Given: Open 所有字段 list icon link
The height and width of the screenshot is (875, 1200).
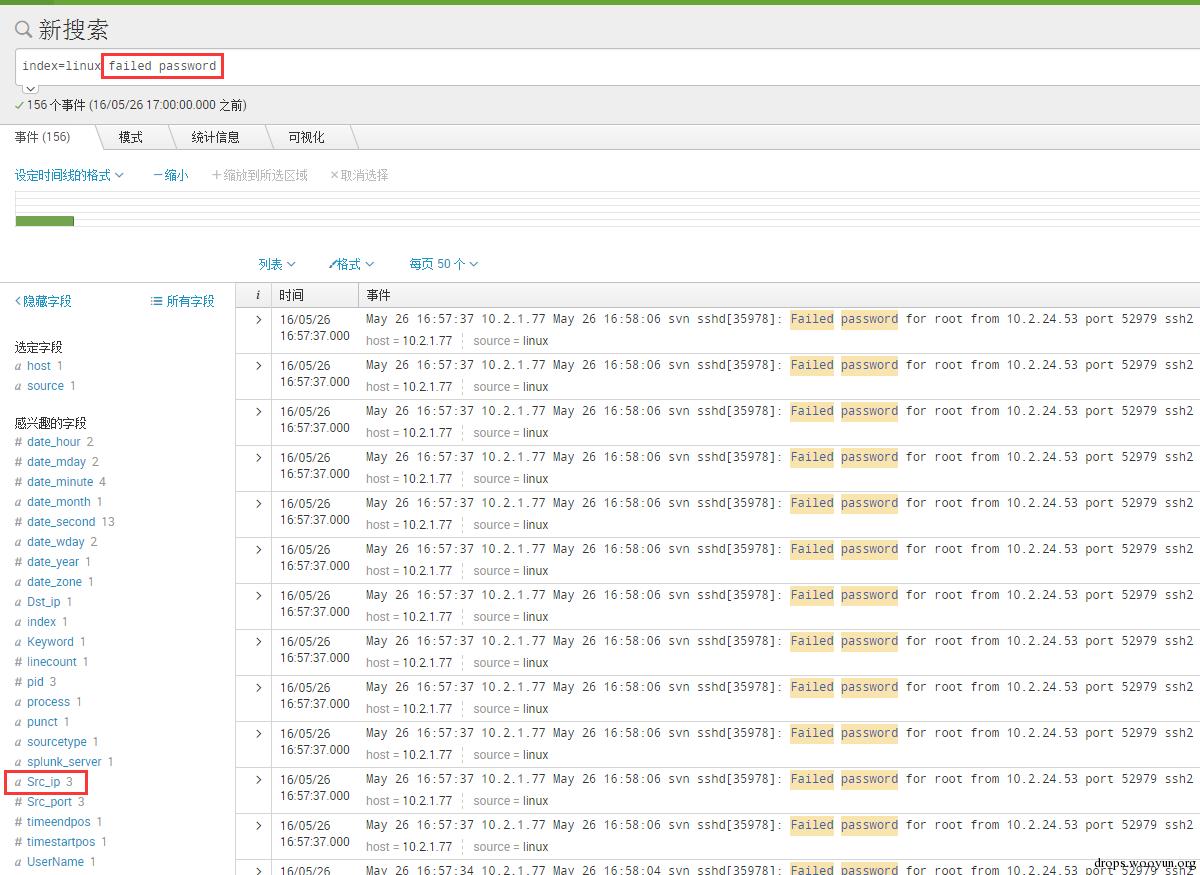Looking at the screenshot, I should (x=182, y=301).
